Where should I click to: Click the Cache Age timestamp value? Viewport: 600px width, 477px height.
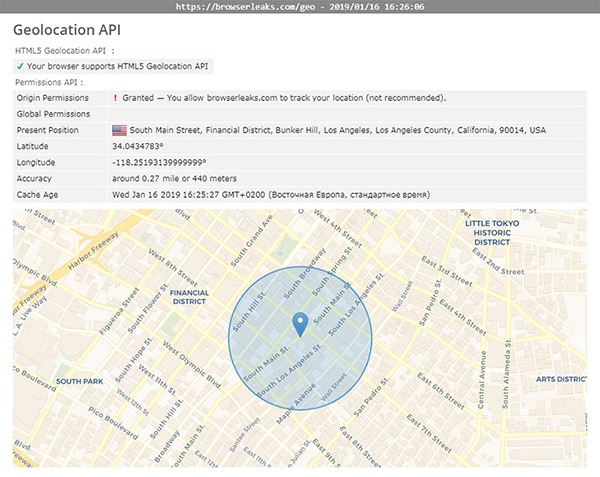[271, 195]
